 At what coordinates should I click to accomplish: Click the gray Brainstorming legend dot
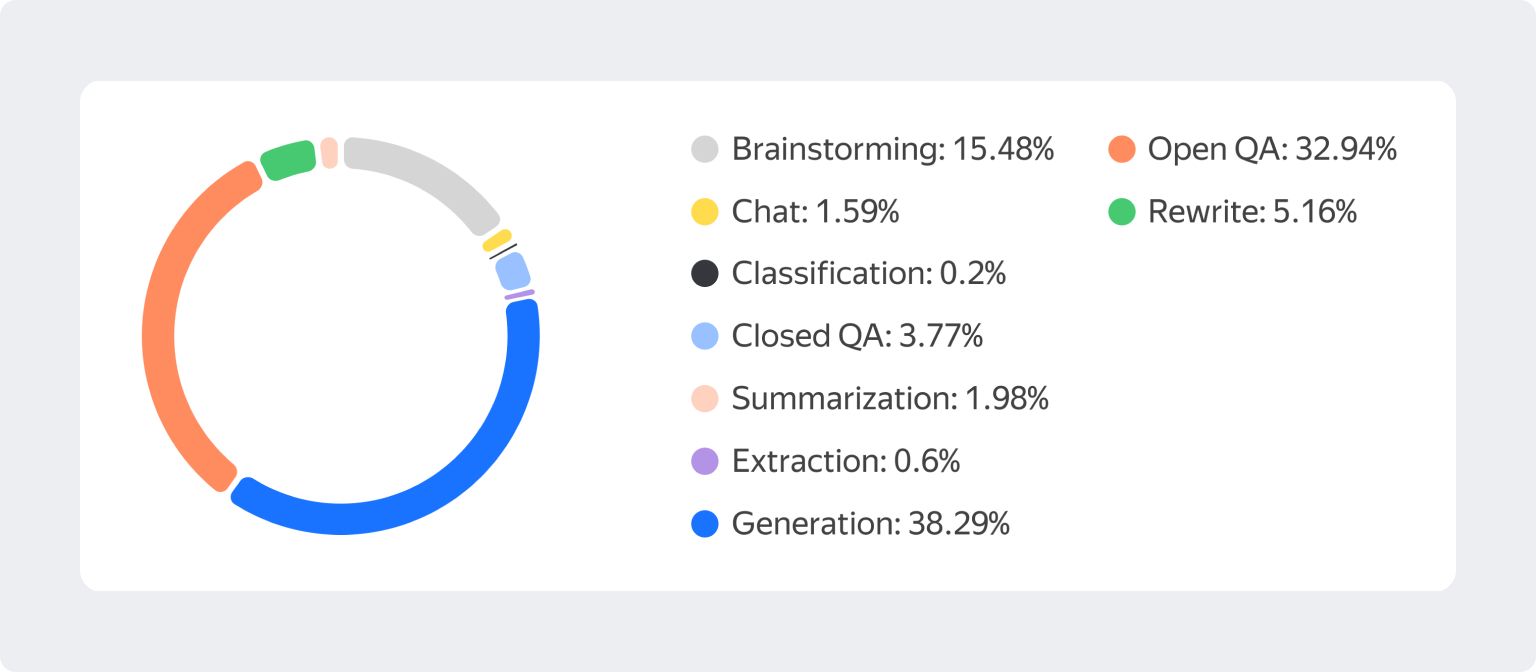tap(705, 150)
